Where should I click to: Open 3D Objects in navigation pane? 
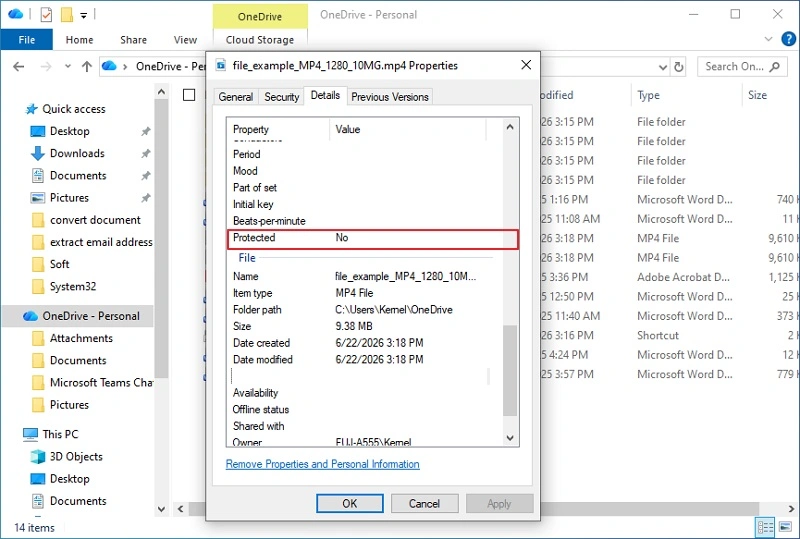click(x=76, y=456)
